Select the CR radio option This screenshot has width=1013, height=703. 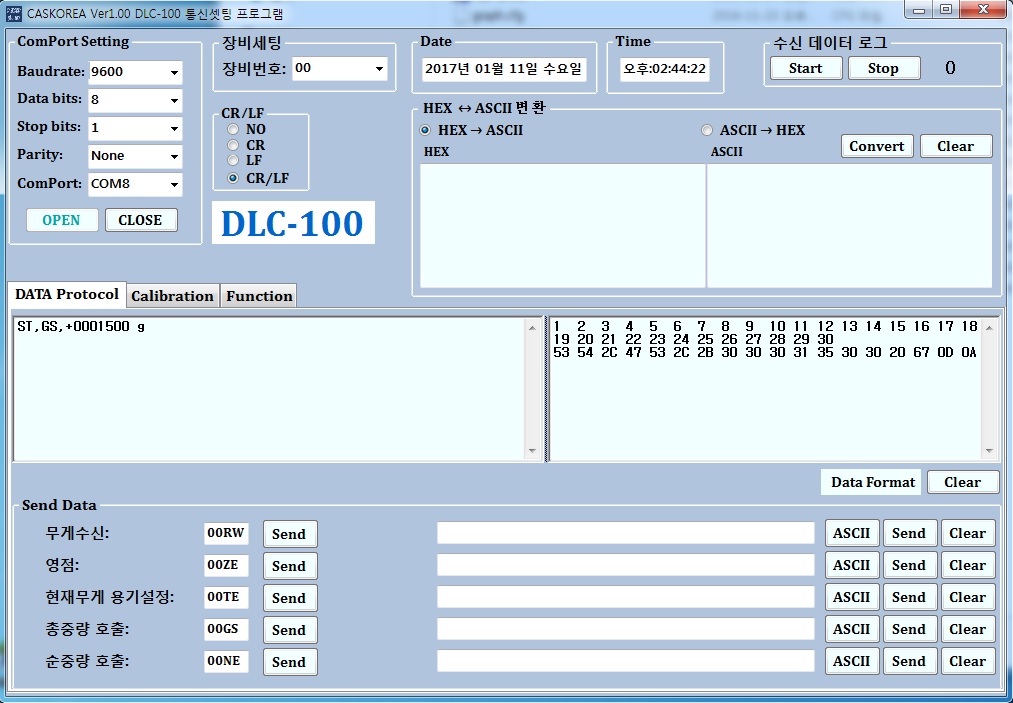click(x=233, y=145)
